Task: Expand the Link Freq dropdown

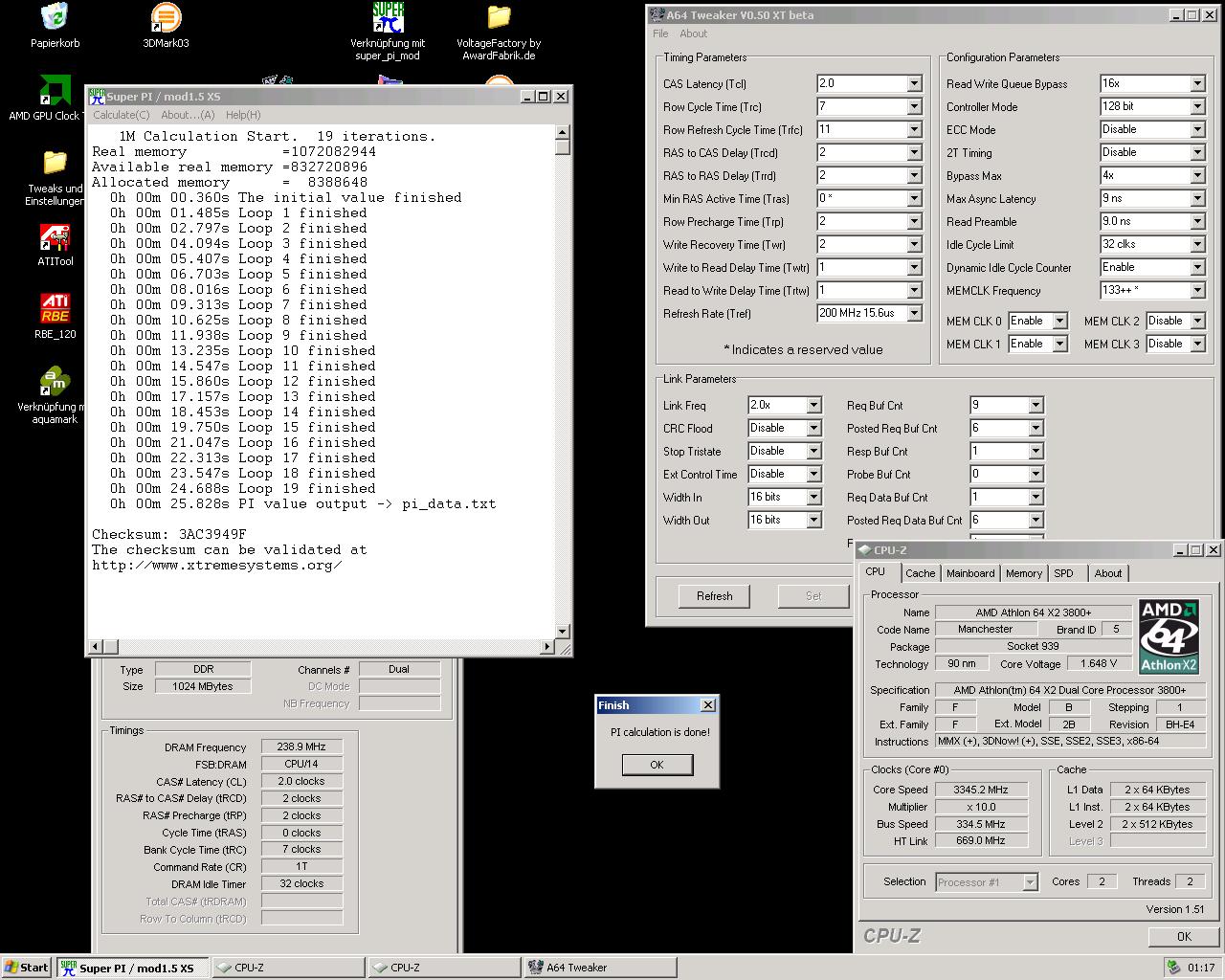Action: pos(813,406)
